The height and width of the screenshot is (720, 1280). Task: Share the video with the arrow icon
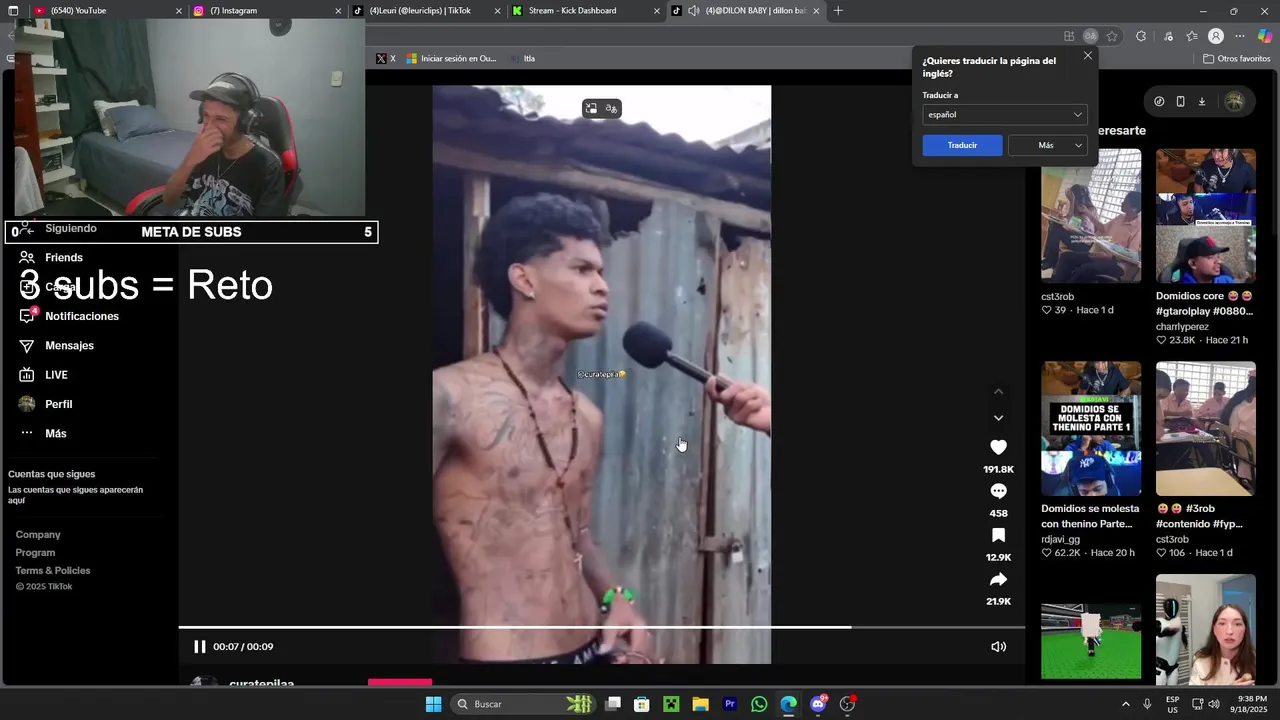coord(998,580)
